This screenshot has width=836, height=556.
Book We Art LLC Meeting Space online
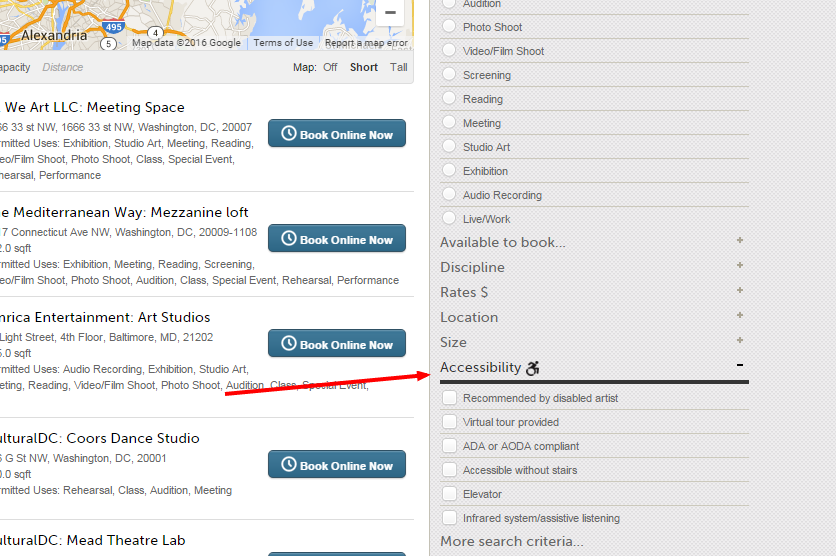coord(337,133)
